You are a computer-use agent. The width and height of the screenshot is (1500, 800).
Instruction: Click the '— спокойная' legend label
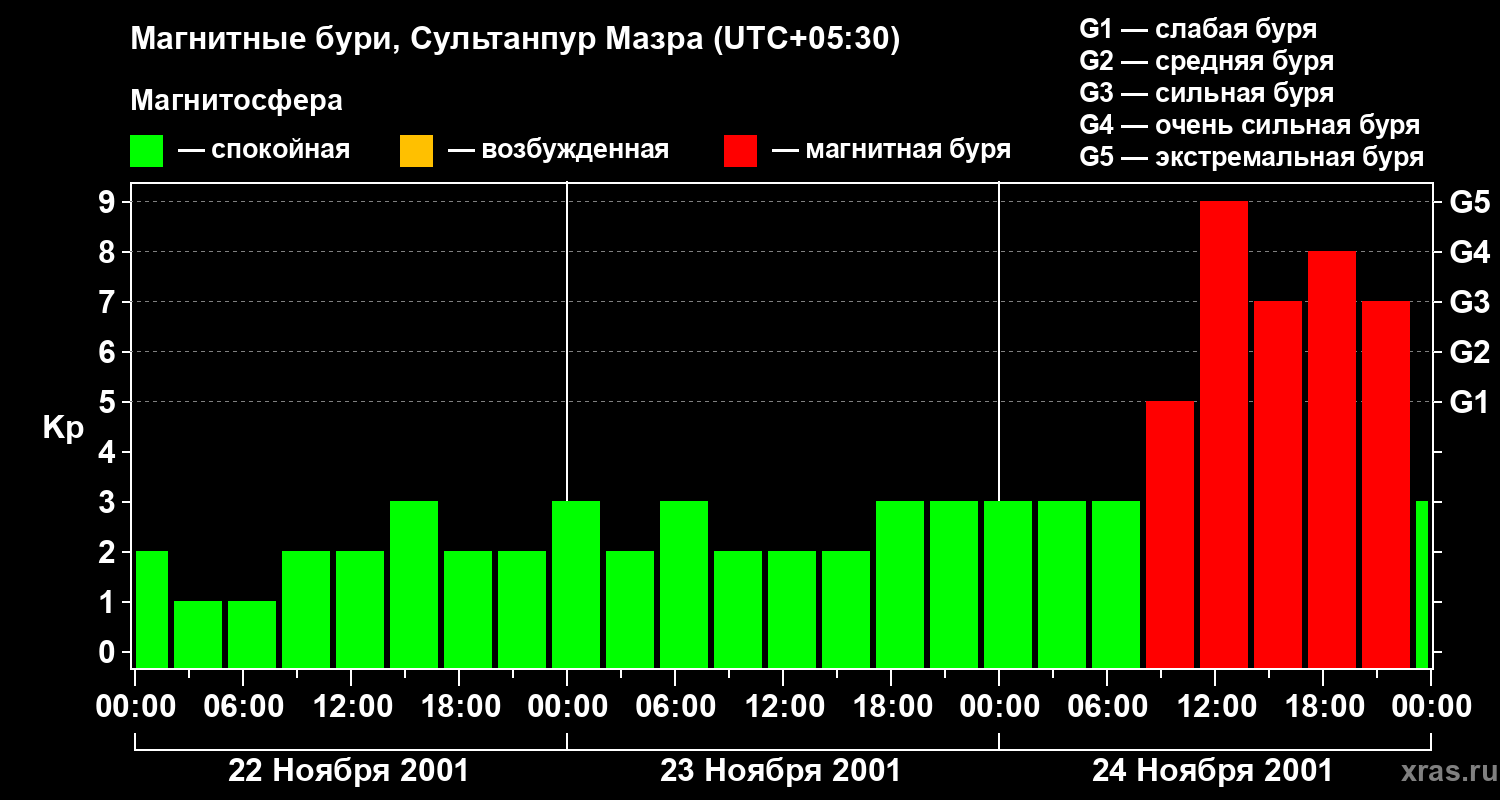[x=264, y=151]
